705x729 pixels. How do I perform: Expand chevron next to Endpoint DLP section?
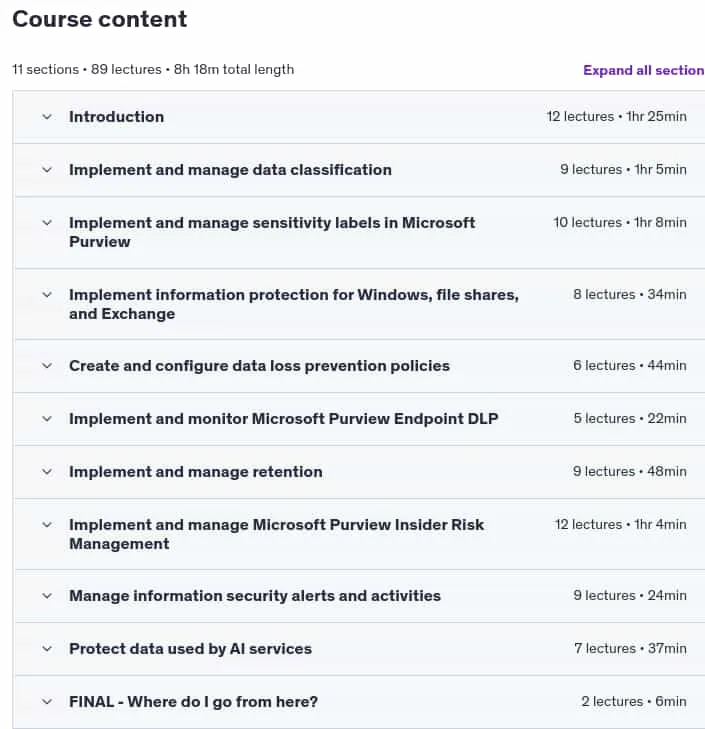[x=47, y=419]
